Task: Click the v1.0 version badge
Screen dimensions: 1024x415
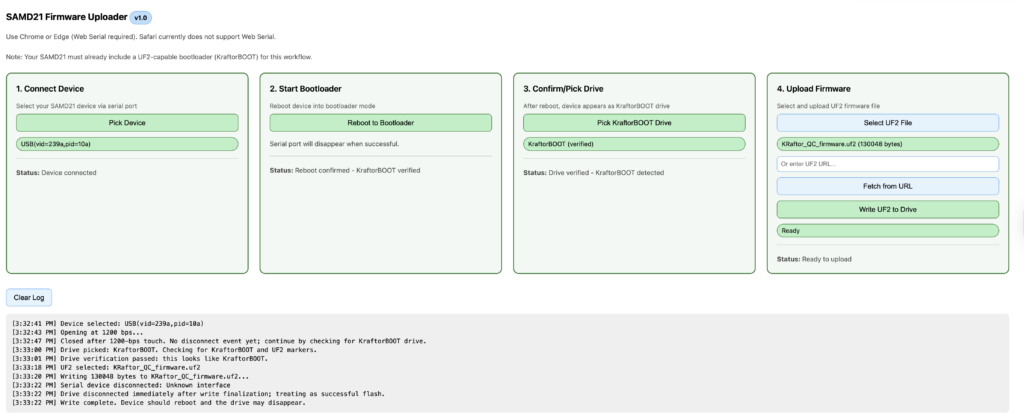Action: coord(141,17)
